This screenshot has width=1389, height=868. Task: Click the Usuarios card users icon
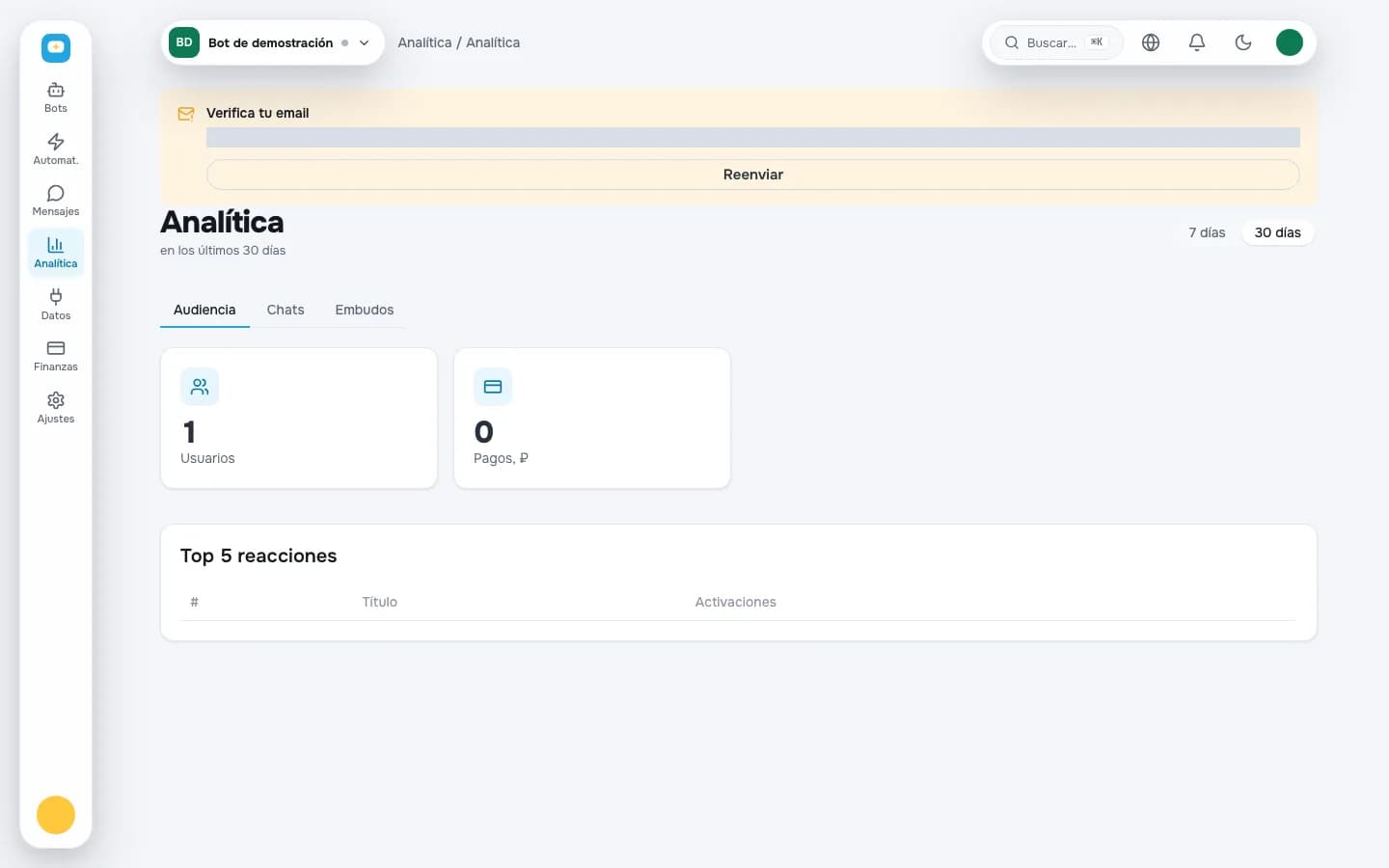200,387
